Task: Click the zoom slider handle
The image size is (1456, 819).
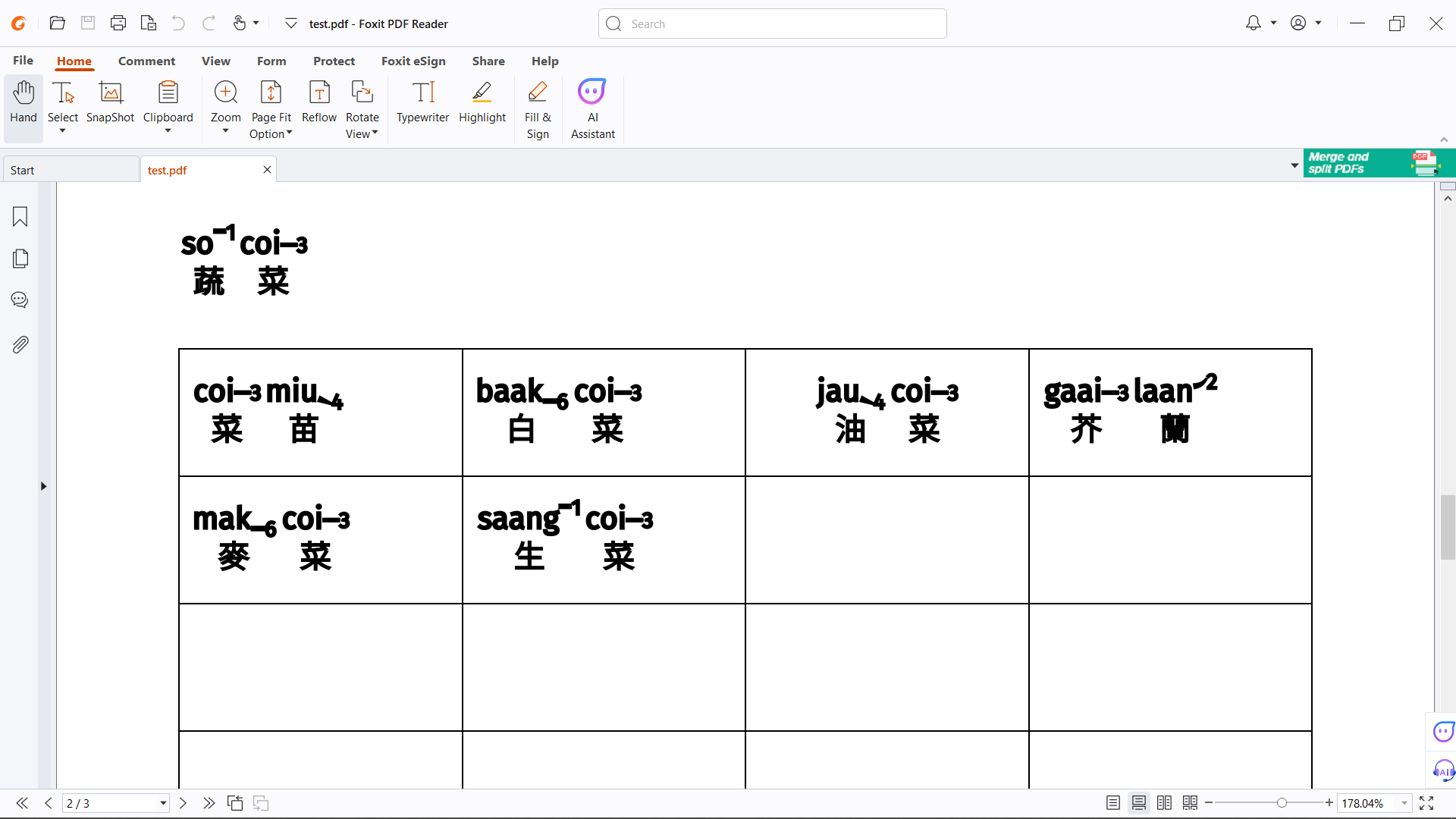Action: click(1282, 803)
